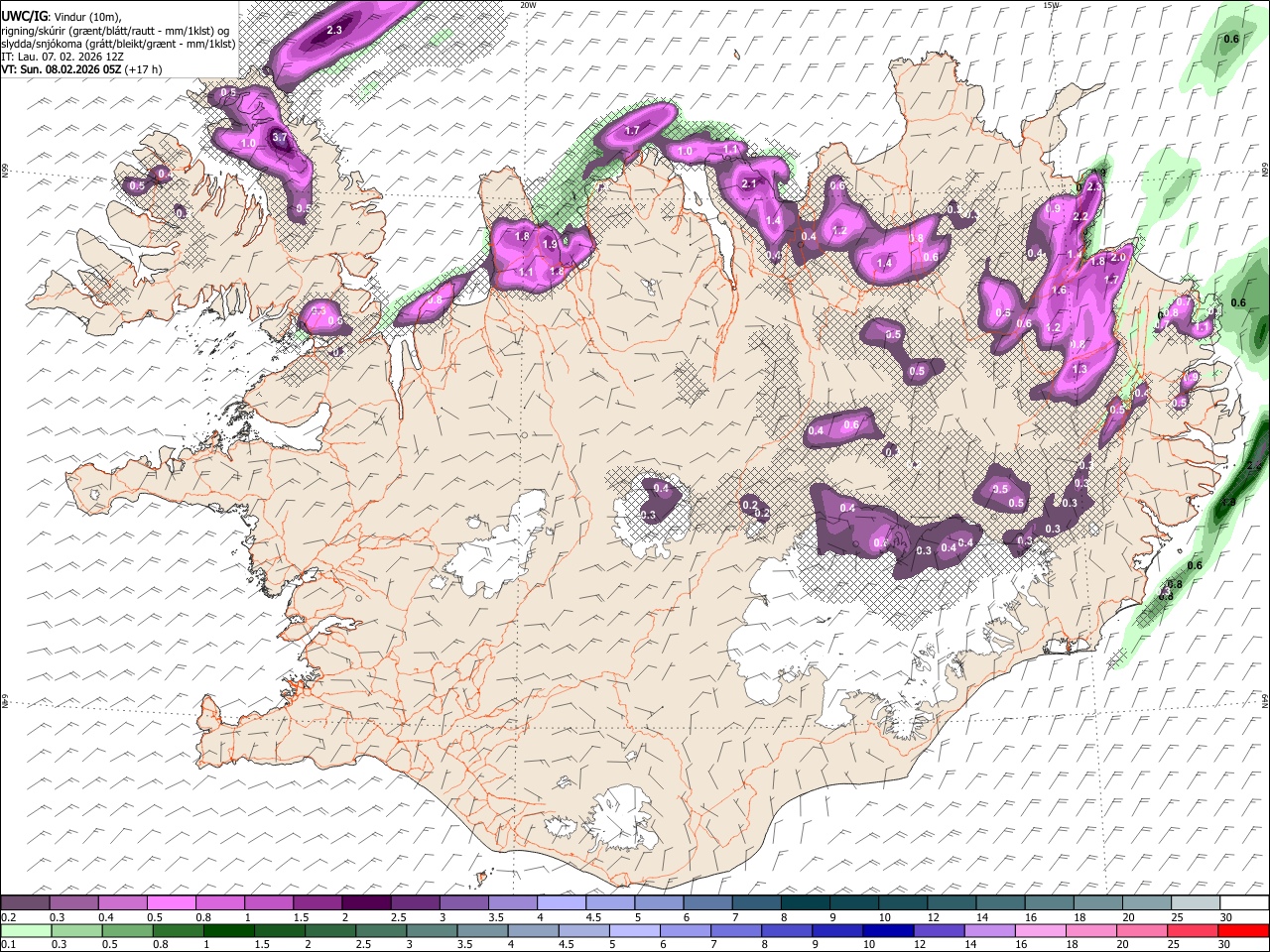Click the "0.2" label on the upper legend row
The height and width of the screenshot is (952, 1270).
9,917
